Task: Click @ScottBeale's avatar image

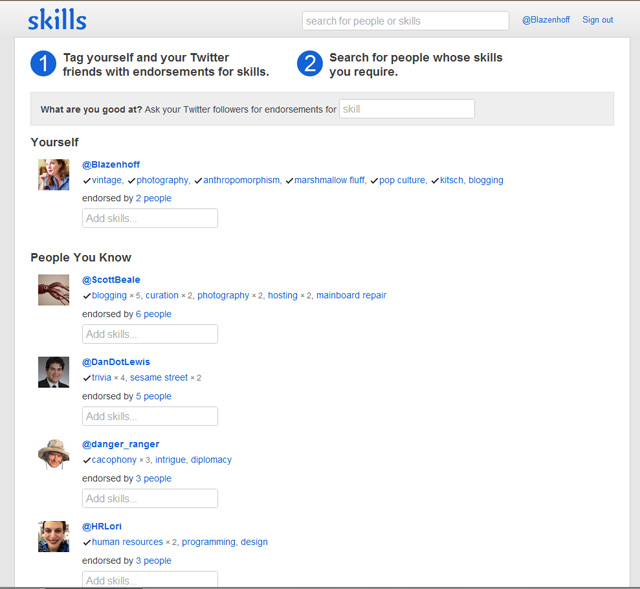Action: point(54,290)
